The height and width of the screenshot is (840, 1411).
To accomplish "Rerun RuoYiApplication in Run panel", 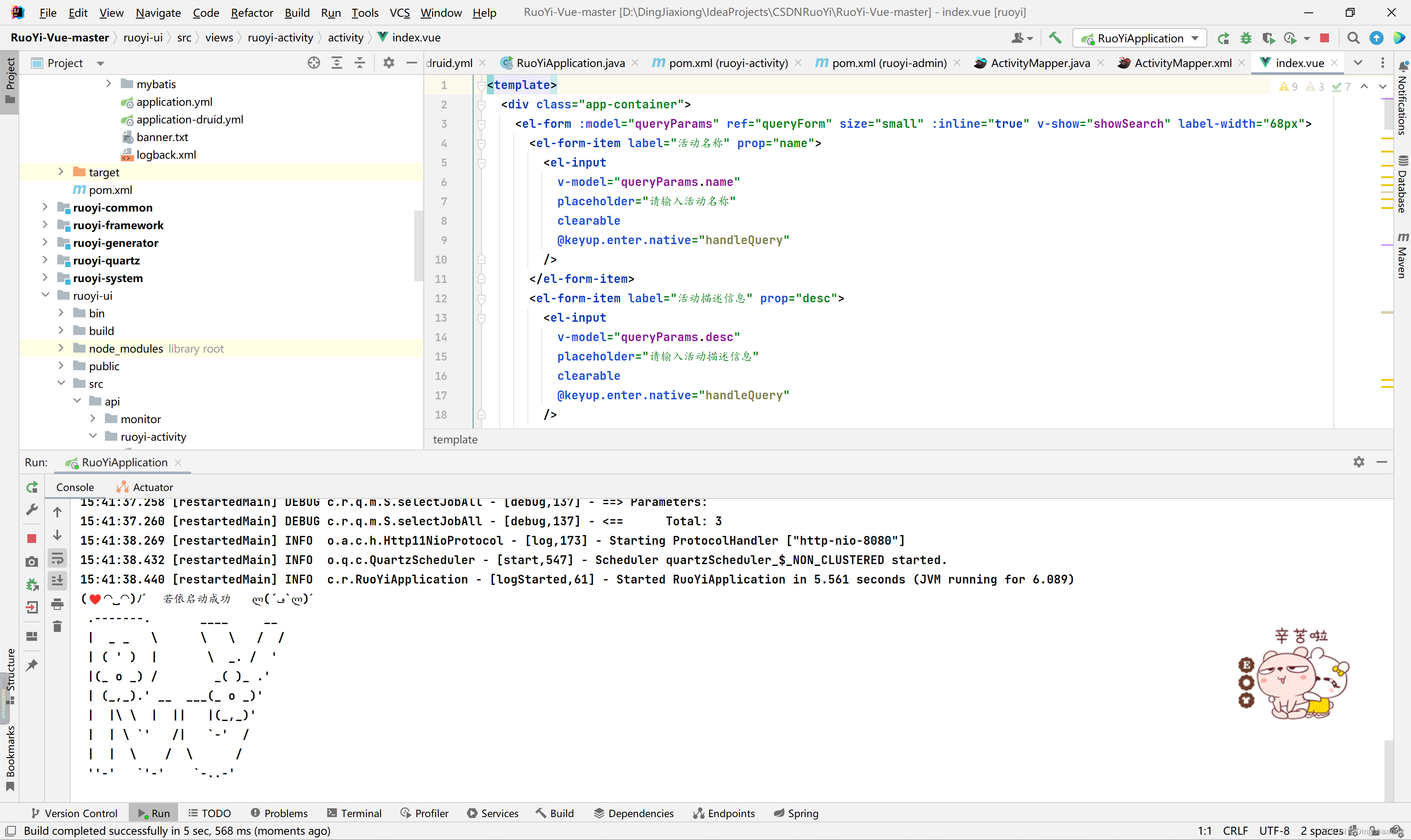I will click(x=32, y=487).
